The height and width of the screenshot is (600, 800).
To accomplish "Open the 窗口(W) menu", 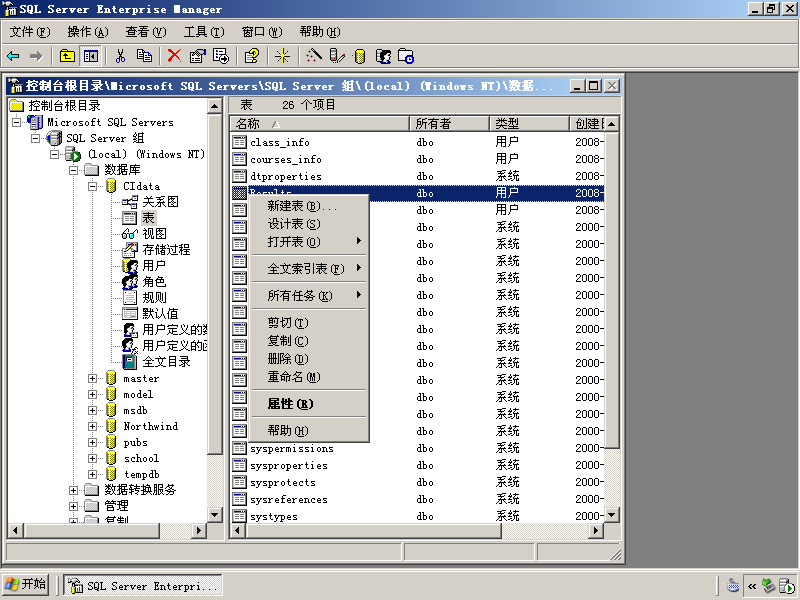I will [x=262, y=32].
